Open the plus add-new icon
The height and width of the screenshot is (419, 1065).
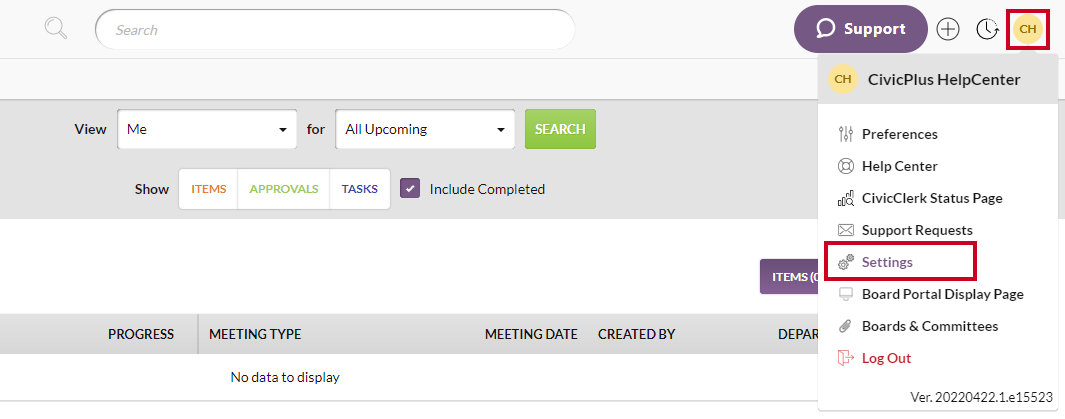point(947,29)
